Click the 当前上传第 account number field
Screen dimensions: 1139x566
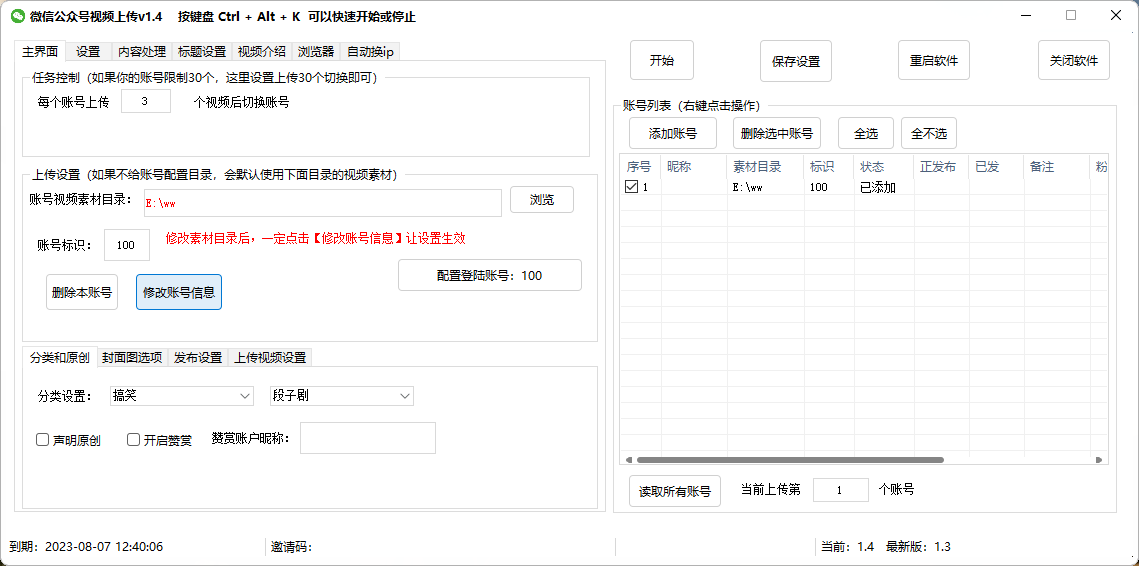(x=840, y=490)
